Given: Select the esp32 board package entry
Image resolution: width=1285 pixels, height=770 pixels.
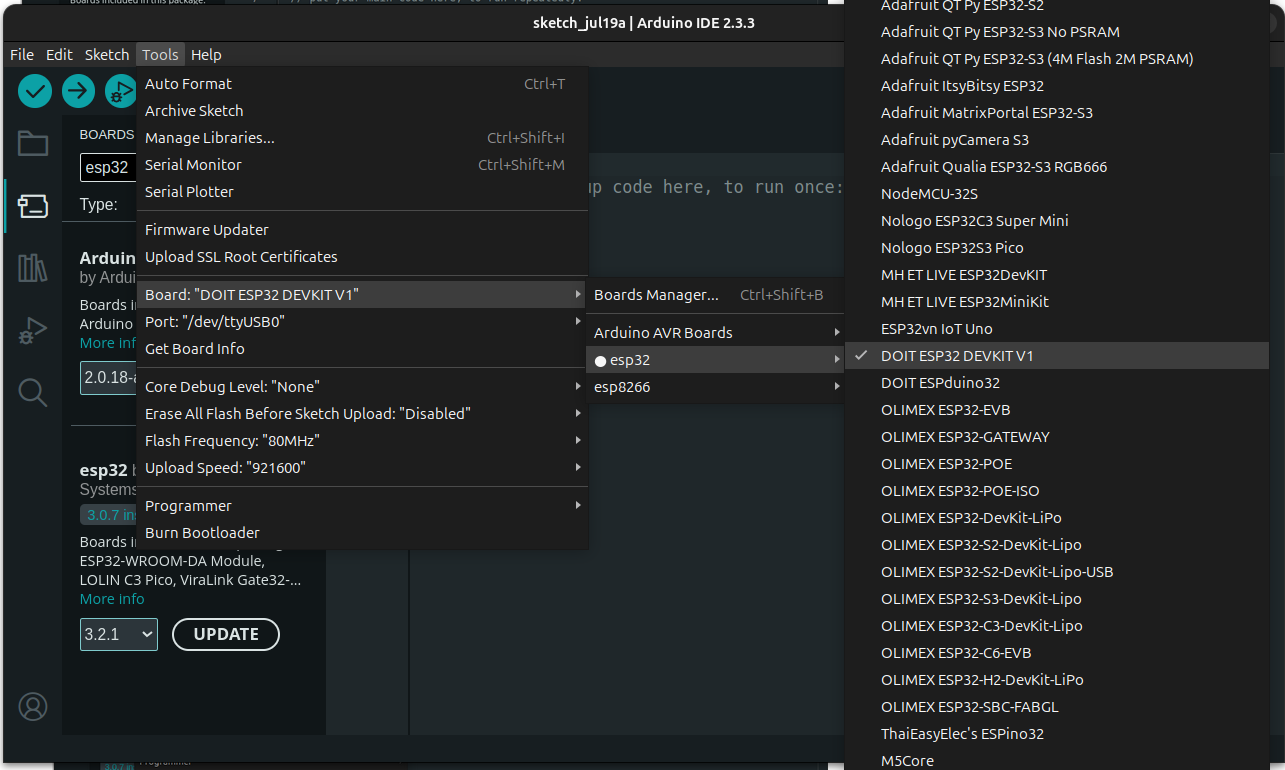Looking at the screenshot, I should click(x=715, y=360).
